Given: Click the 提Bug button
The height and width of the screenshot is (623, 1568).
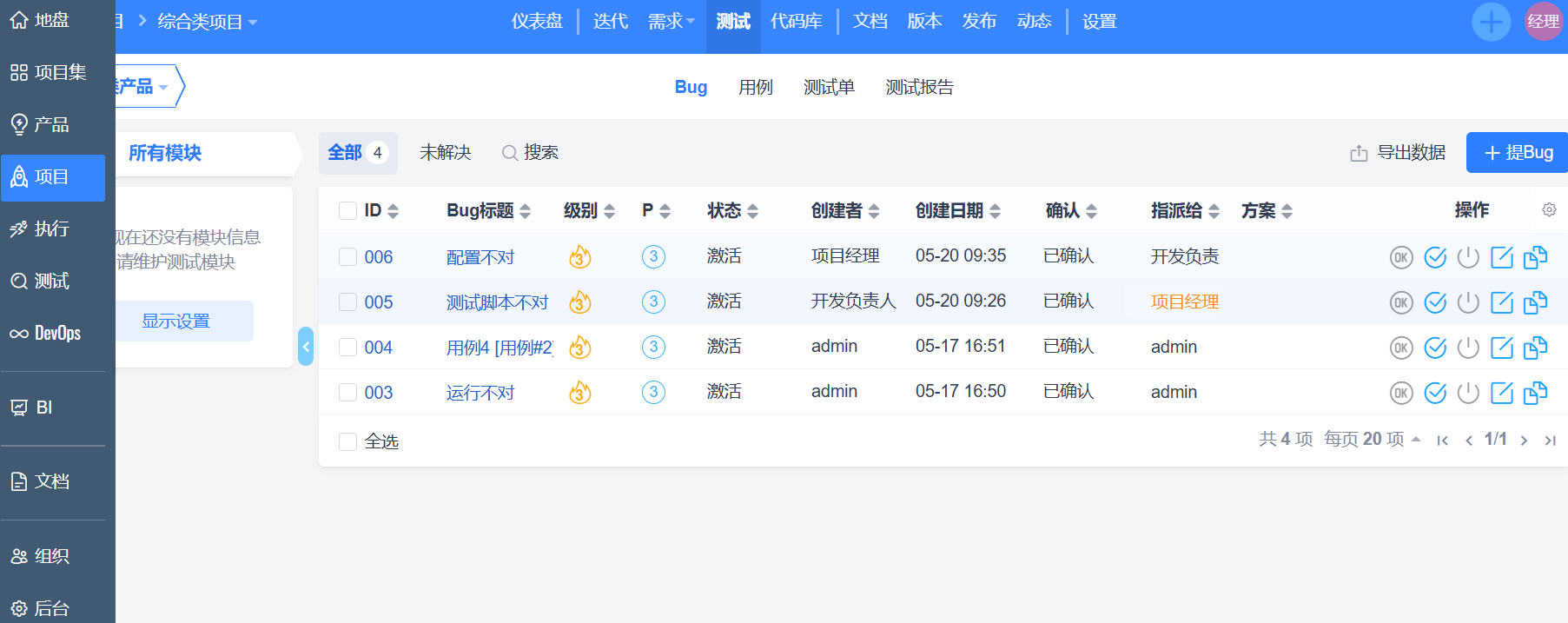Looking at the screenshot, I should (x=1518, y=153).
